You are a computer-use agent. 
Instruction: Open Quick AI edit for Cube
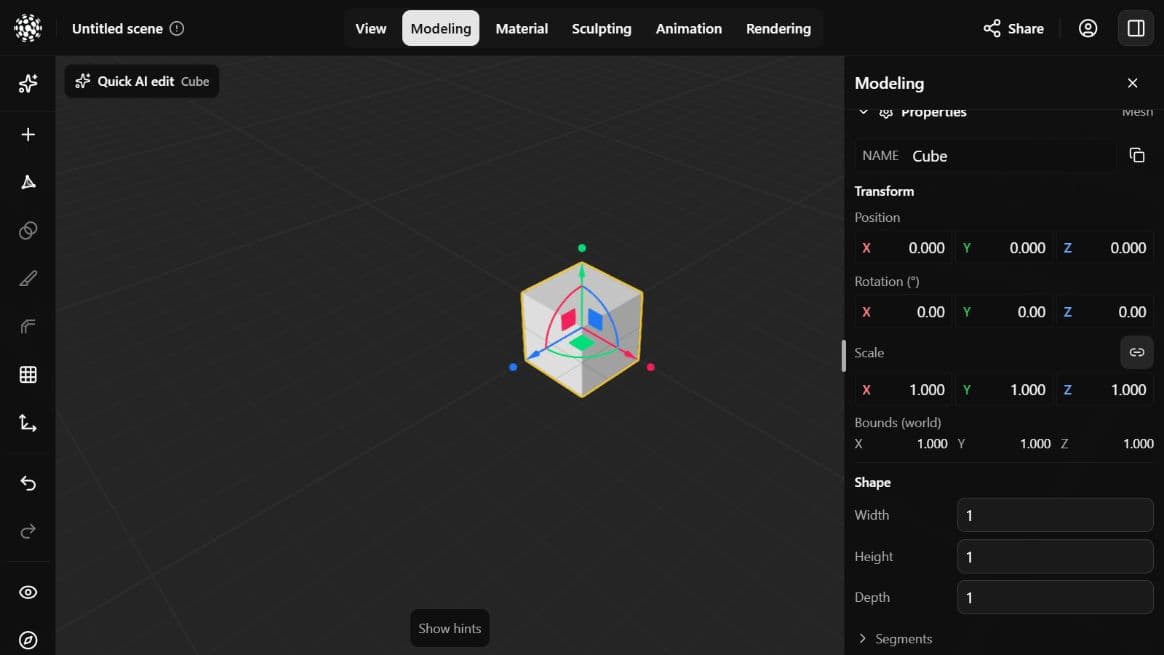click(142, 81)
